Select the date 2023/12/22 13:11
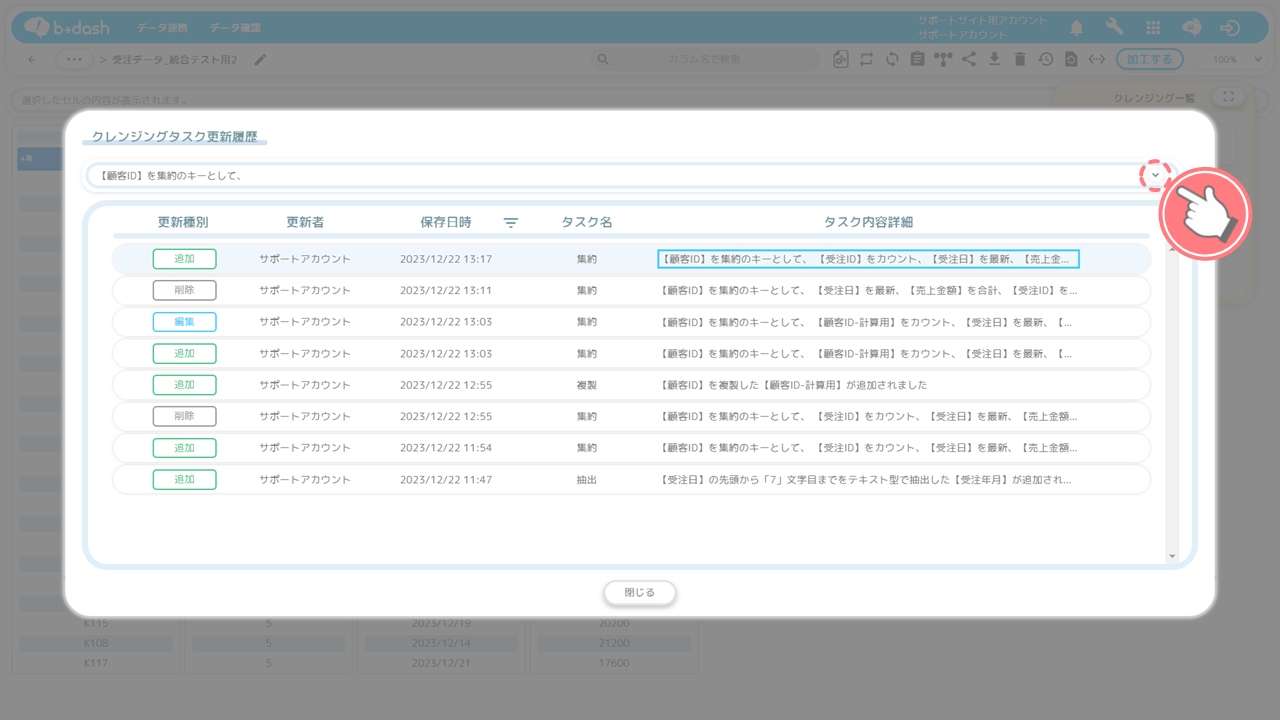The height and width of the screenshot is (720, 1280). (446, 290)
